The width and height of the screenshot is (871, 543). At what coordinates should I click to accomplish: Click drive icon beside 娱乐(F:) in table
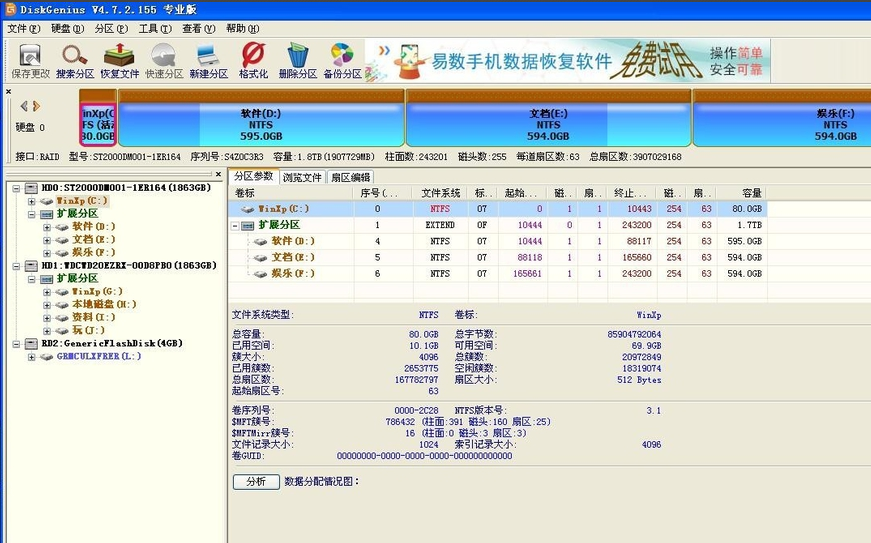click(261, 274)
